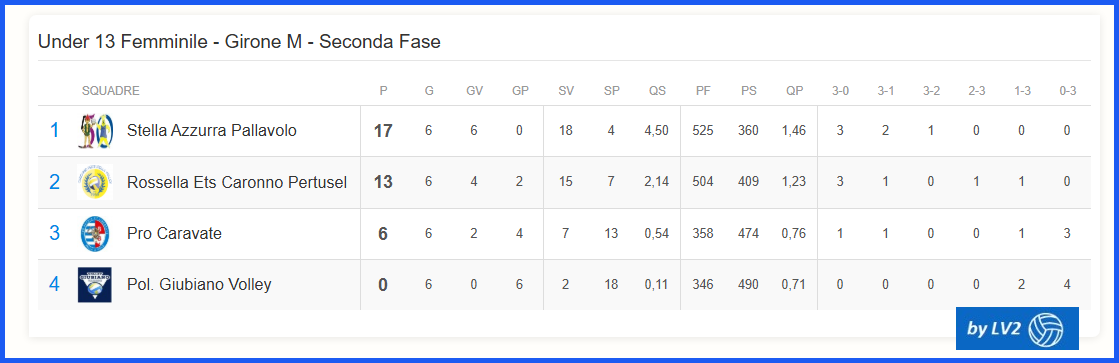Viewport: 1119px width, 363px height.
Task: Select the Pro Caravate team name
Action: tap(174, 233)
